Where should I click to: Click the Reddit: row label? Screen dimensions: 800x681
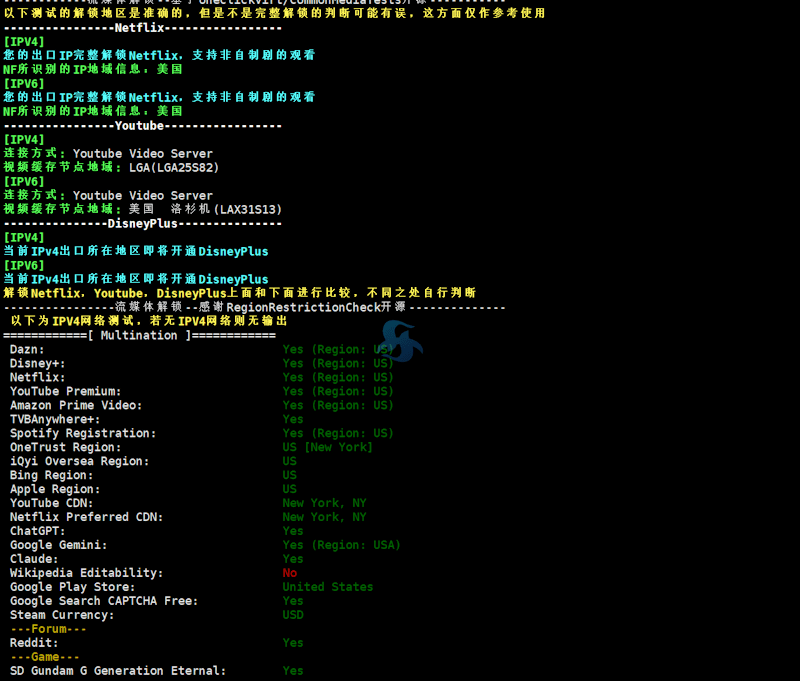34,643
